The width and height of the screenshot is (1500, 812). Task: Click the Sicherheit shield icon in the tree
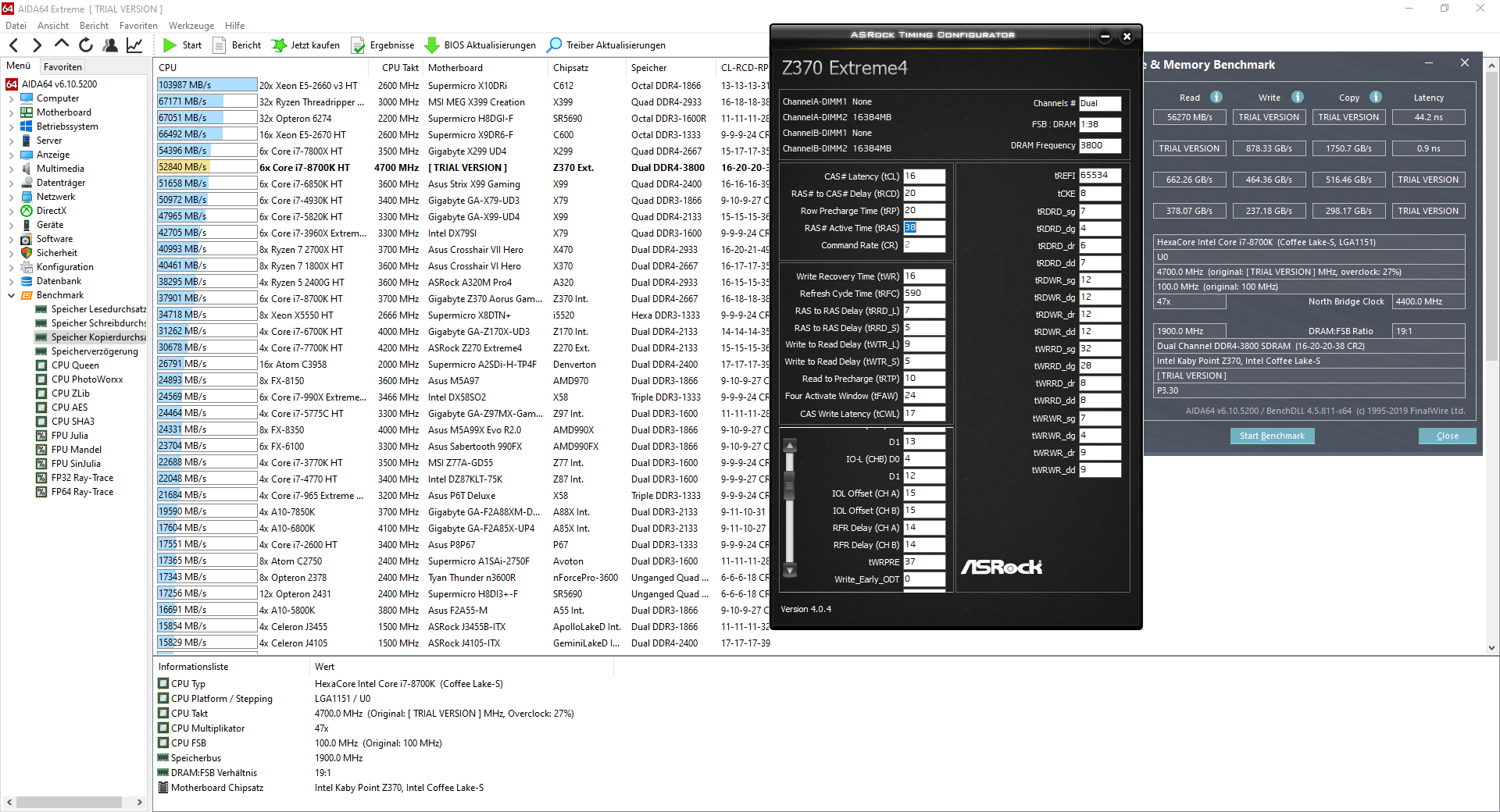click(27, 253)
